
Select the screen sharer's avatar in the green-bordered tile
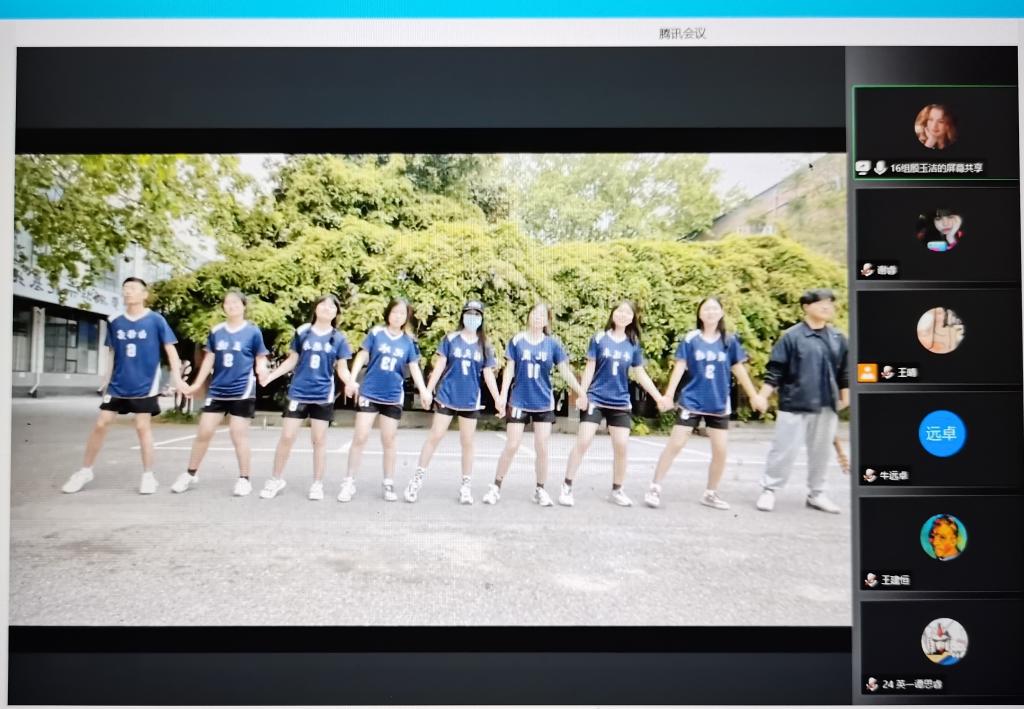(x=935, y=126)
